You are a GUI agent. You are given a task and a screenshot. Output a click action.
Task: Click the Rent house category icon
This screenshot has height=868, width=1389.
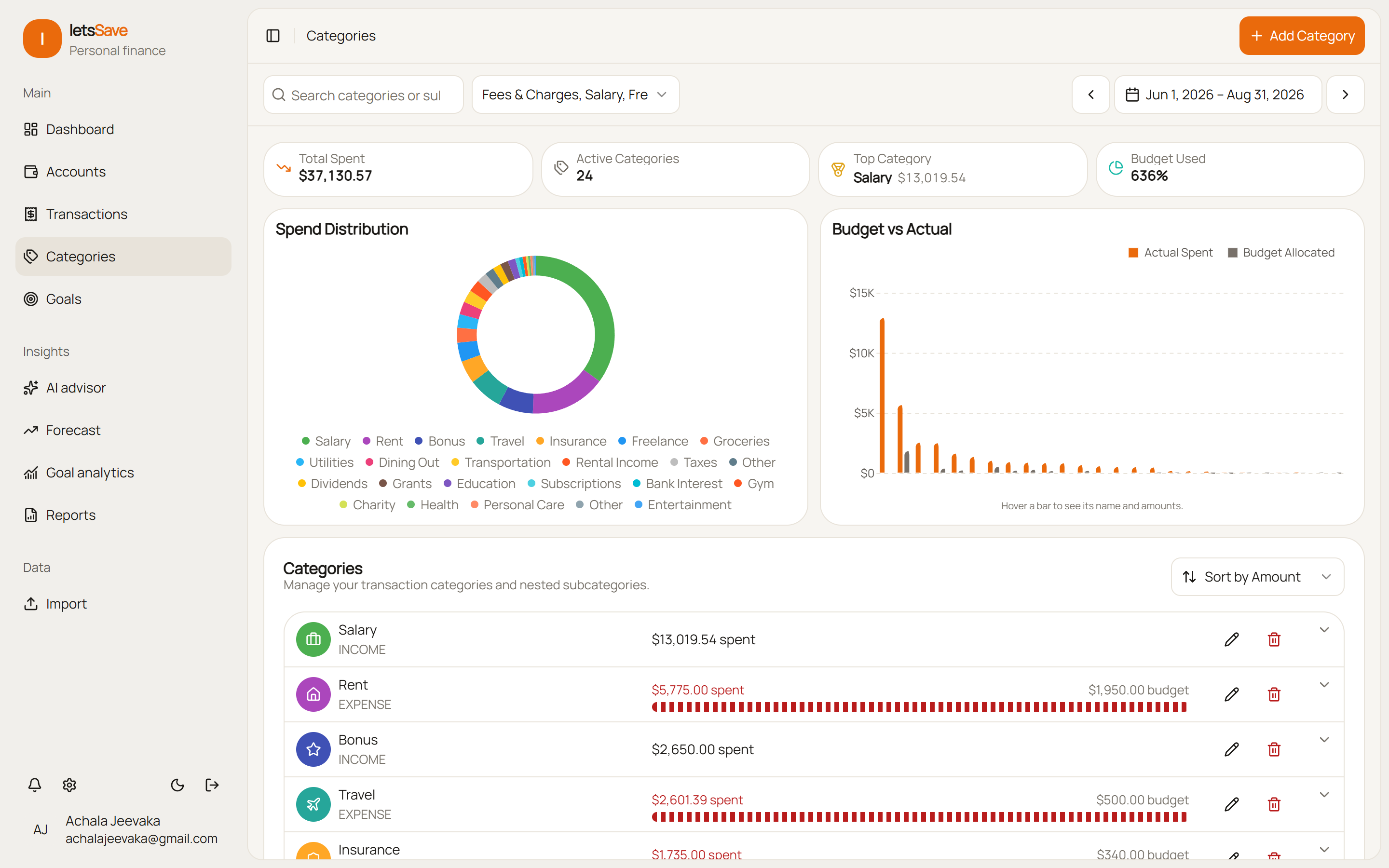coord(313,694)
